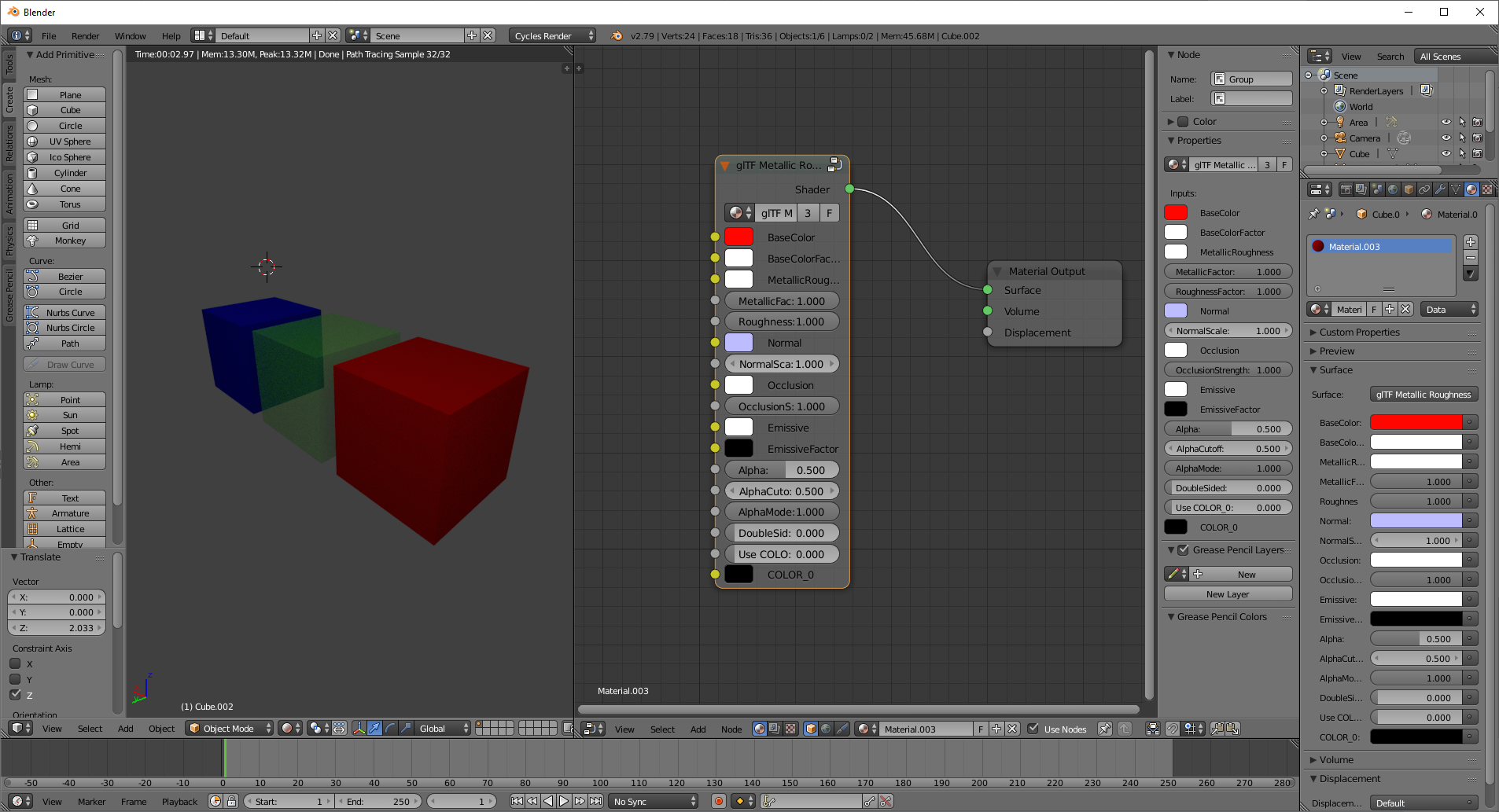This screenshot has width=1499, height=812.
Task: Open the Render properties tab (camera icon)
Action: pos(1346,189)
